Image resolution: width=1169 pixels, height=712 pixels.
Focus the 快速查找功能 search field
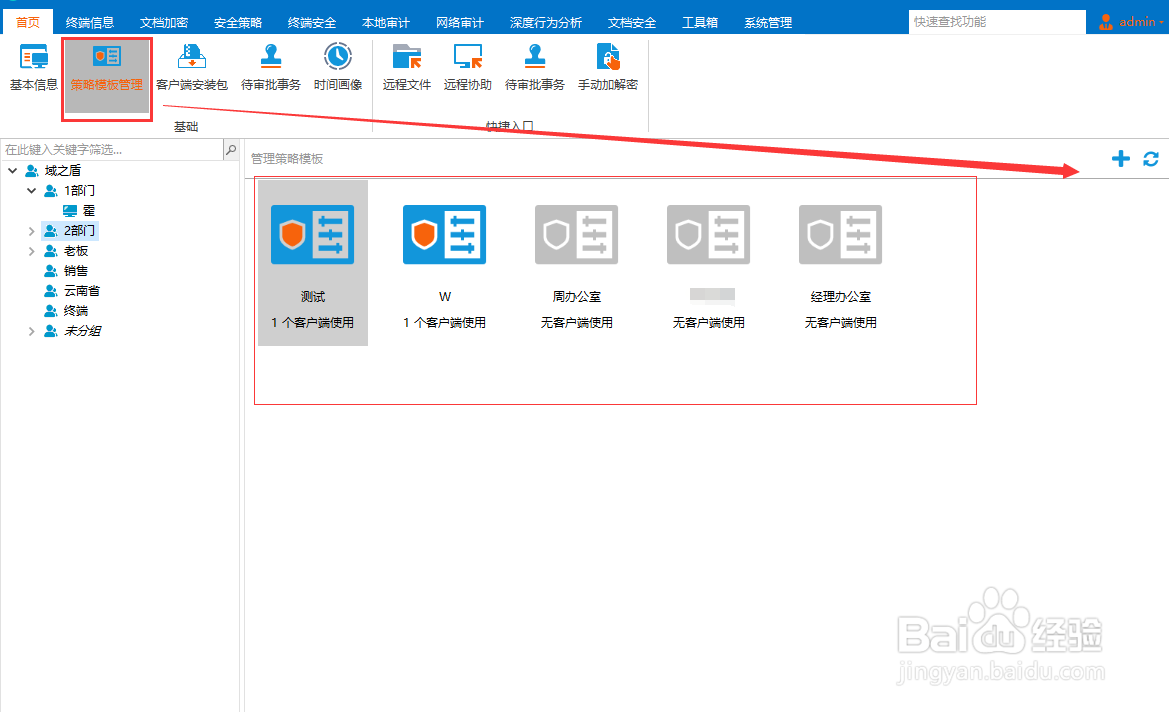997,22
